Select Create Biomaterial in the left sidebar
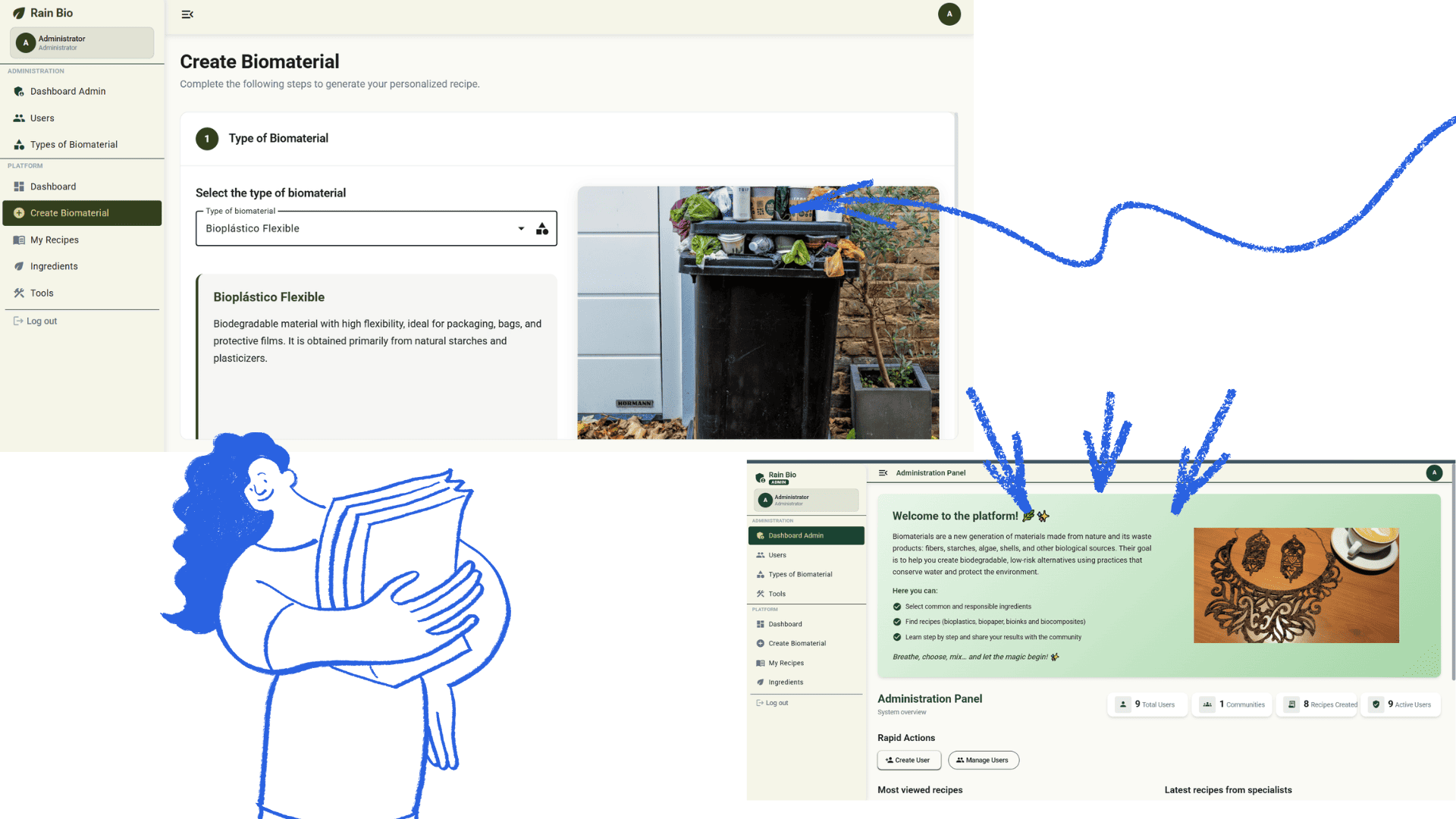 pyautogui.click(x=82, y=213)
